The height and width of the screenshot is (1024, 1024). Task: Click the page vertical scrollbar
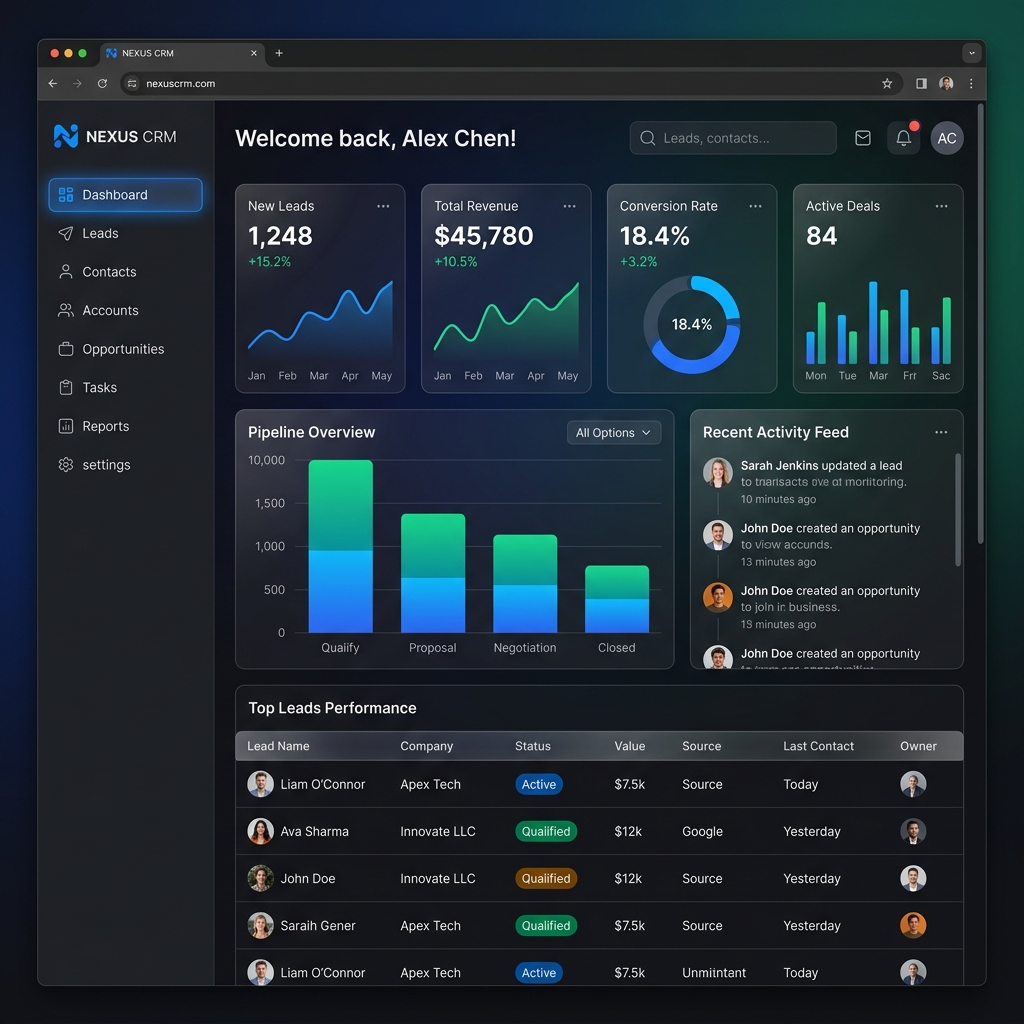980,323
